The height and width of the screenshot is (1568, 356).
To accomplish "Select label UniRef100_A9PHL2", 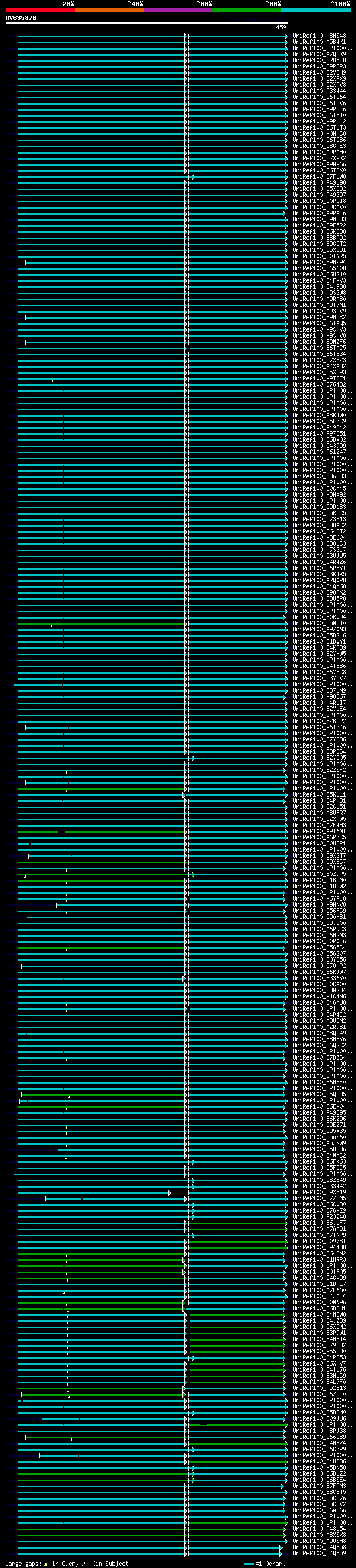I will click(x=319, y=121).
